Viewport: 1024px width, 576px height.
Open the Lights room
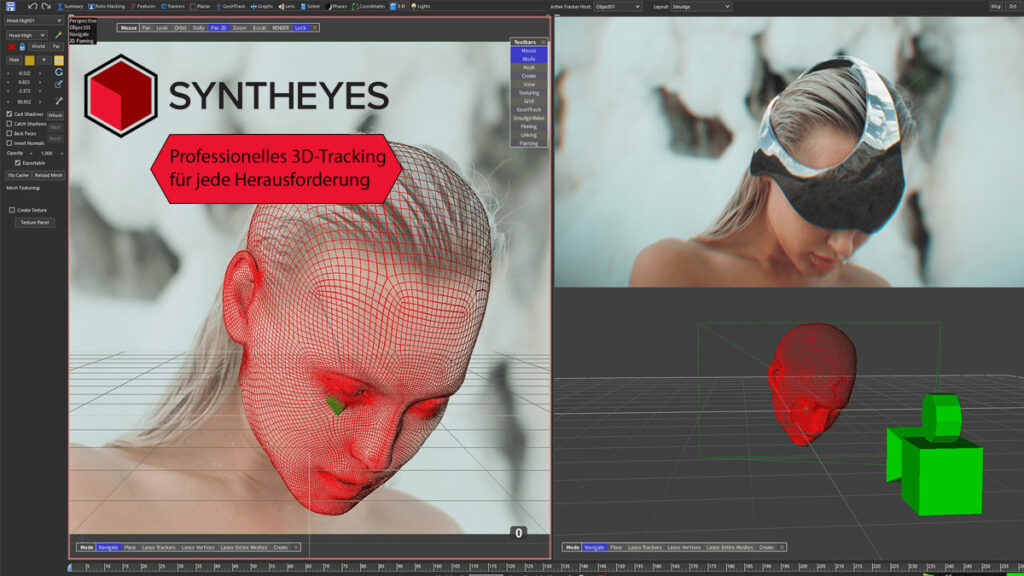pyautogui.click(x=421, y=7)
